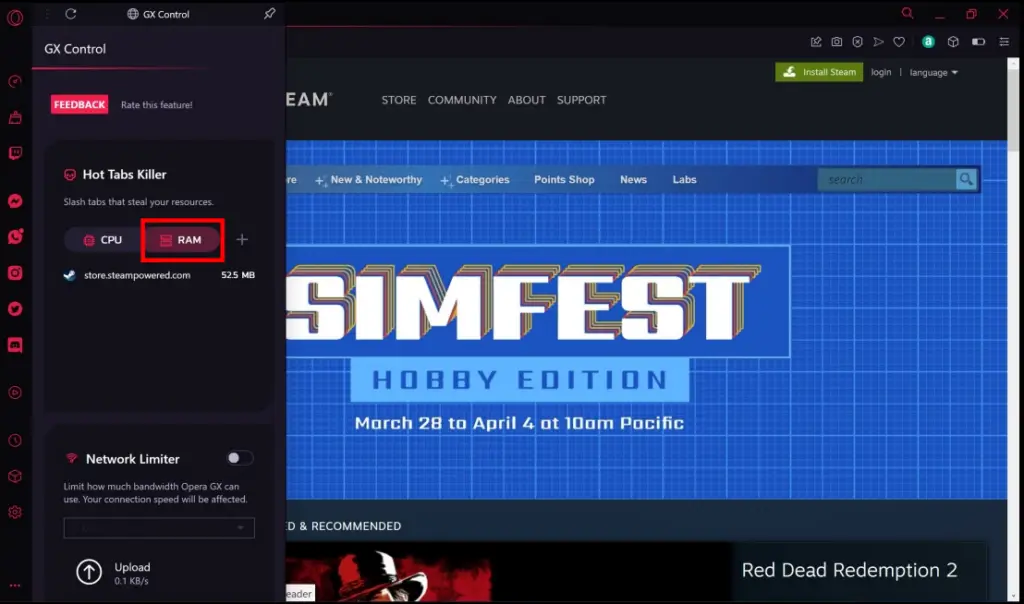Open the Labs tab
This screenshot has width=1024, height=604.
click(684, 180)
